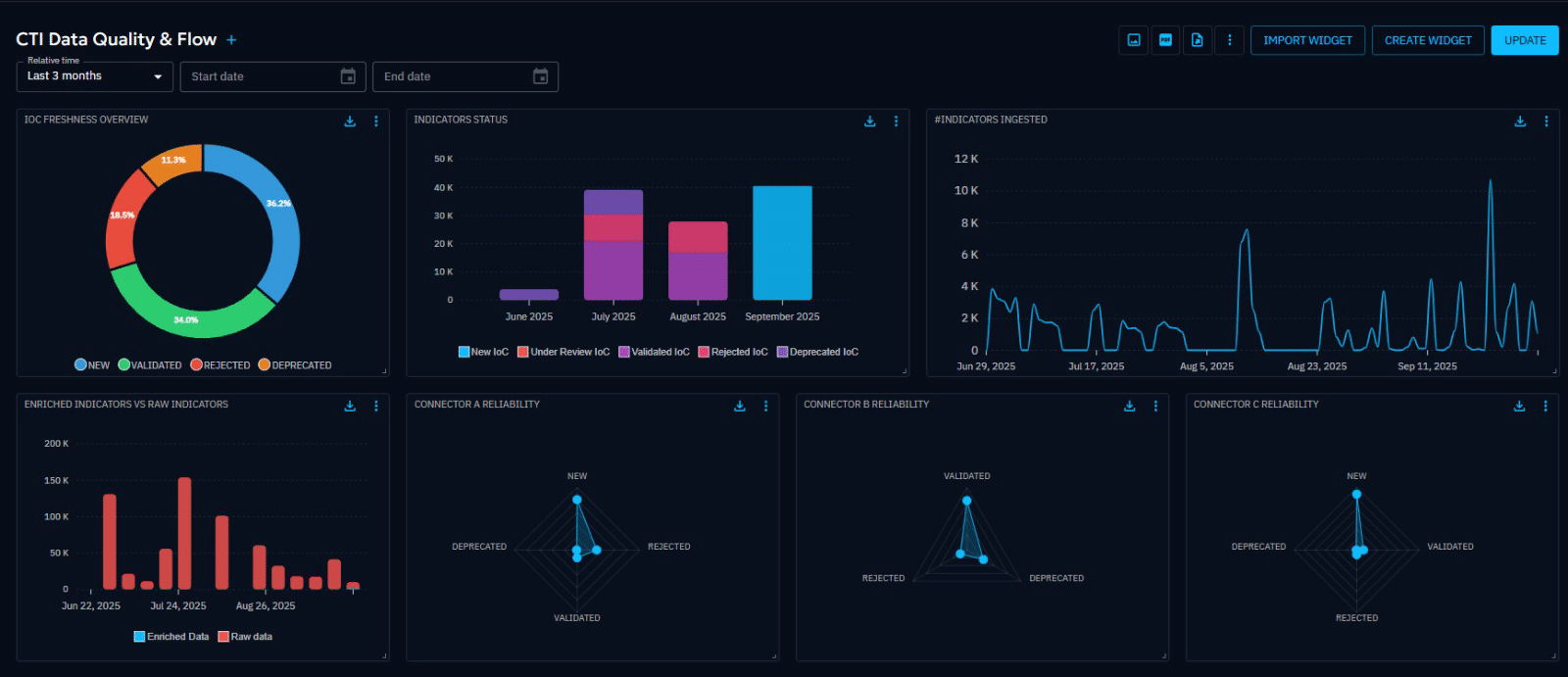Click the #INDICATORS INGESTED widget title
The height and width of the screenshot is (677, 1568).
click(x=991, y=120)
